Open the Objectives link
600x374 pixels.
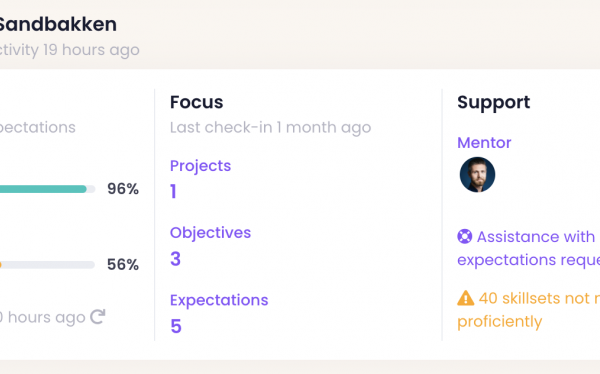[x=210, y=233]
